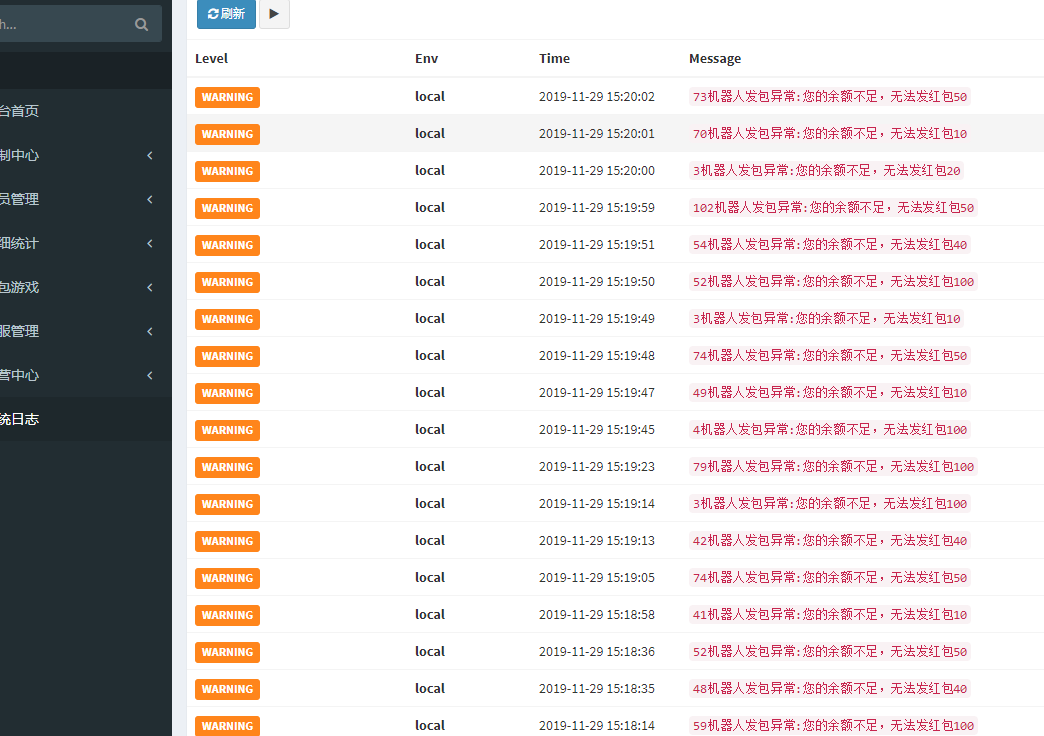Click the WARNING badge on the 15:19:05 row
The image size is (1044, 736).
coord(227,578)
